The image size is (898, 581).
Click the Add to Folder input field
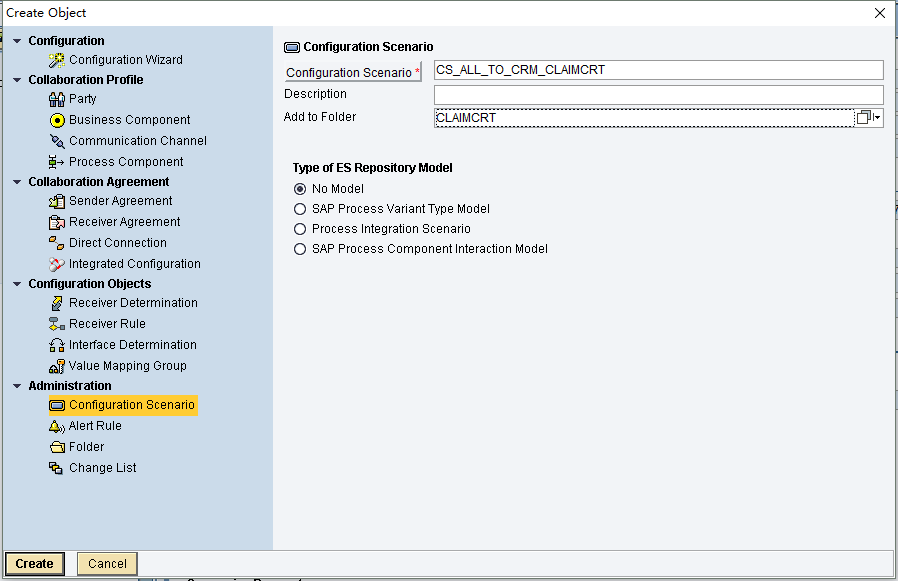point(644,117)
